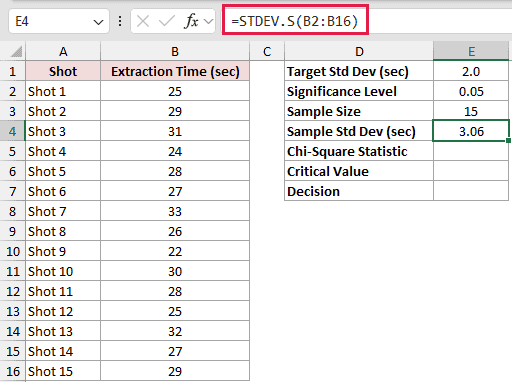Image resolution: width=512 pixels, height=382 pixels.
Task: Click the Shot header cell
Action: 63,71
